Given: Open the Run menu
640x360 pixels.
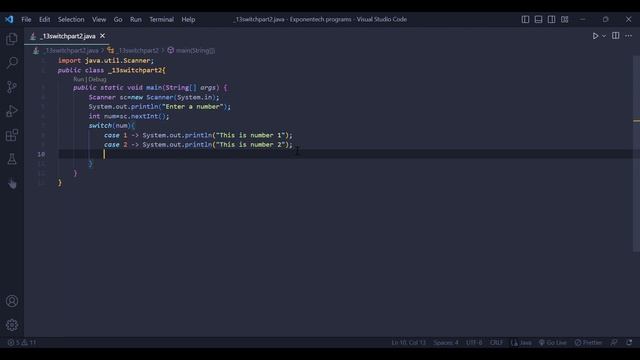Looking at the screenshot, I should (x=136, y=19).
